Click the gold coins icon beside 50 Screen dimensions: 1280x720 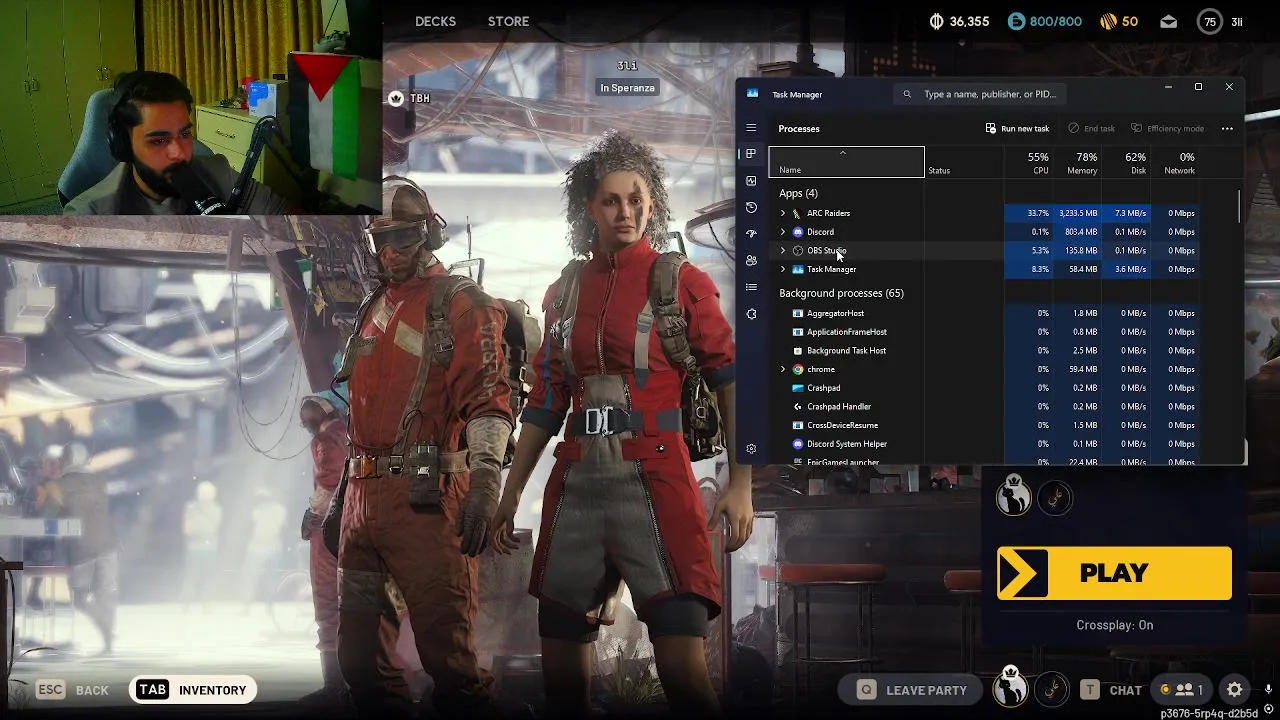1108,21
